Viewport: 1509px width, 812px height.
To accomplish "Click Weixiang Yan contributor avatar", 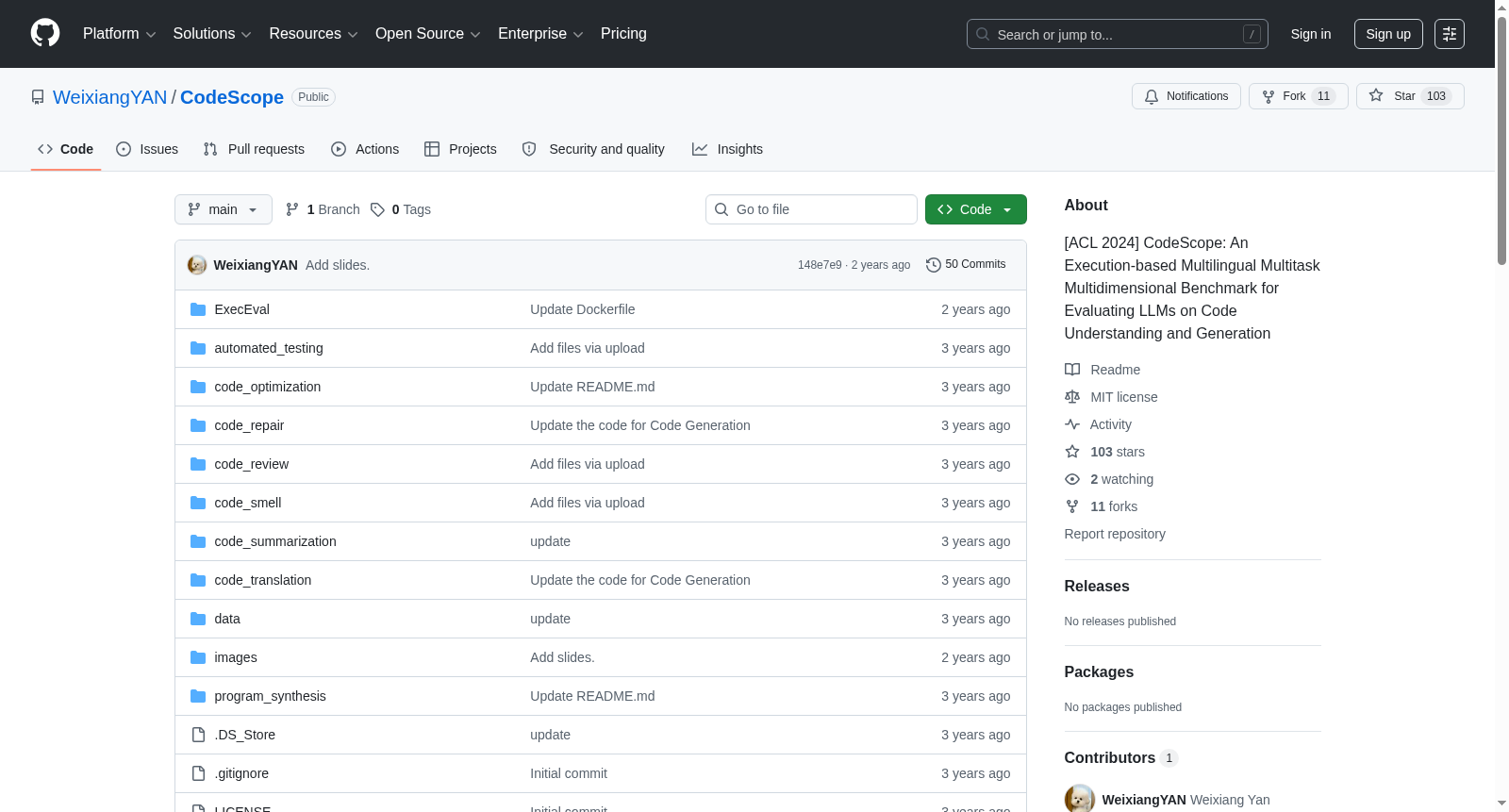I will tap(1080, 799).
